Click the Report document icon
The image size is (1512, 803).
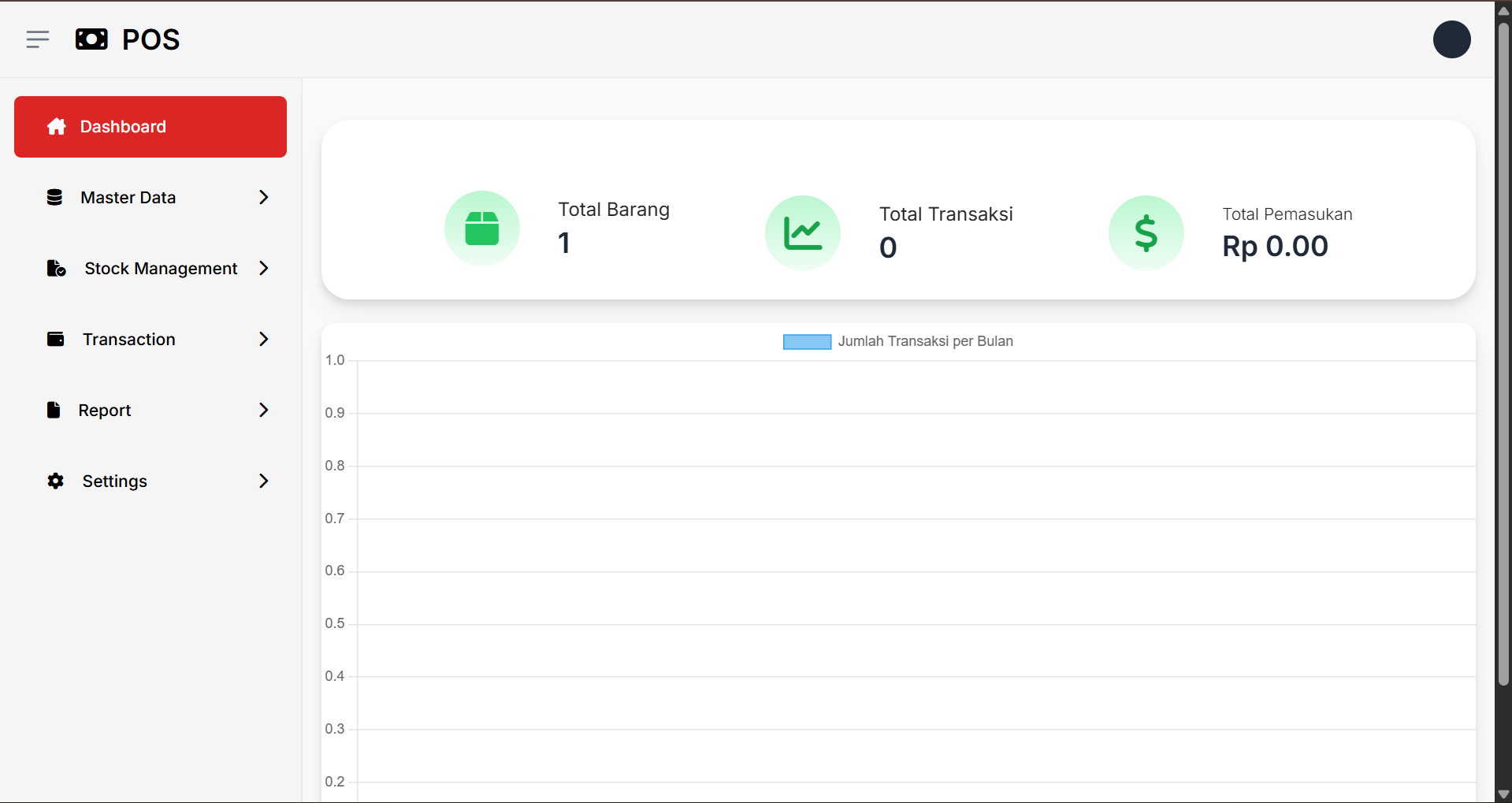pos(54,411)
